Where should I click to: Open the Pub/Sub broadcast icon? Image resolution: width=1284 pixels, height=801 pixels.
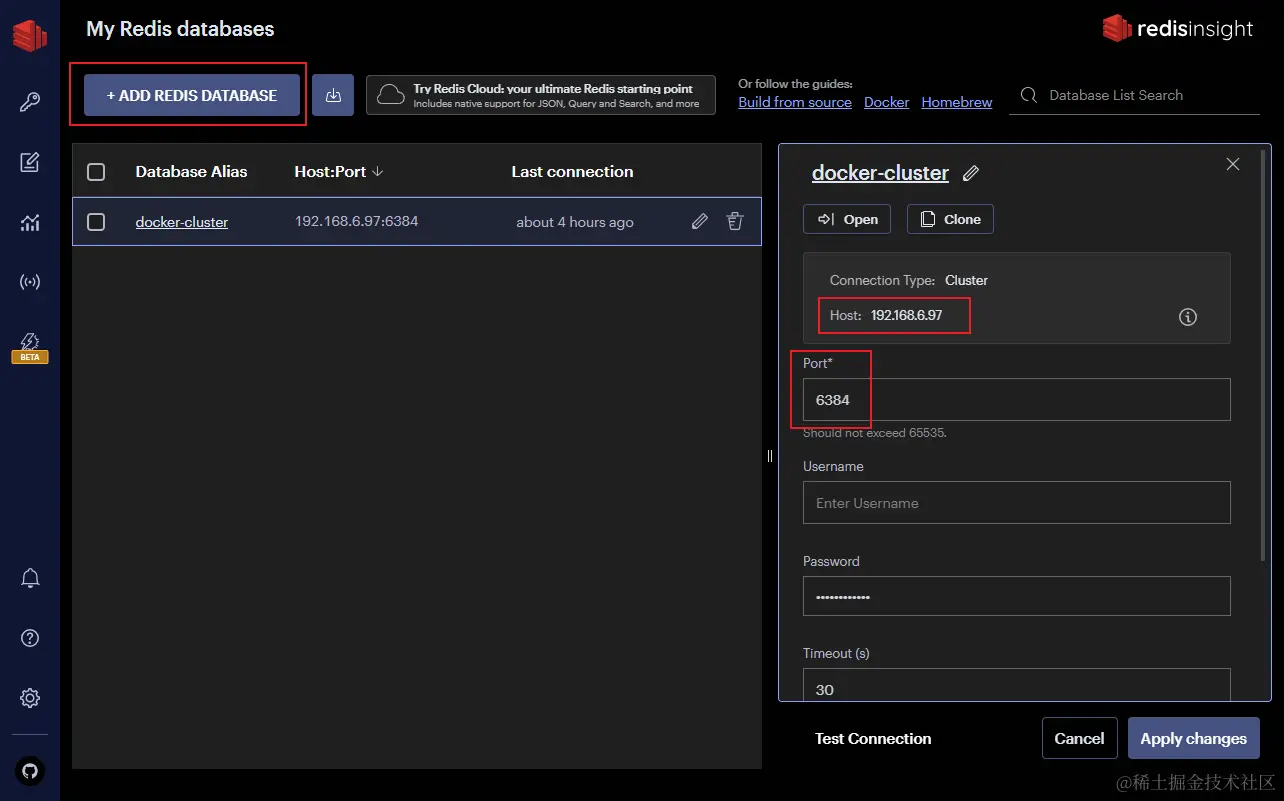point(30,282)
